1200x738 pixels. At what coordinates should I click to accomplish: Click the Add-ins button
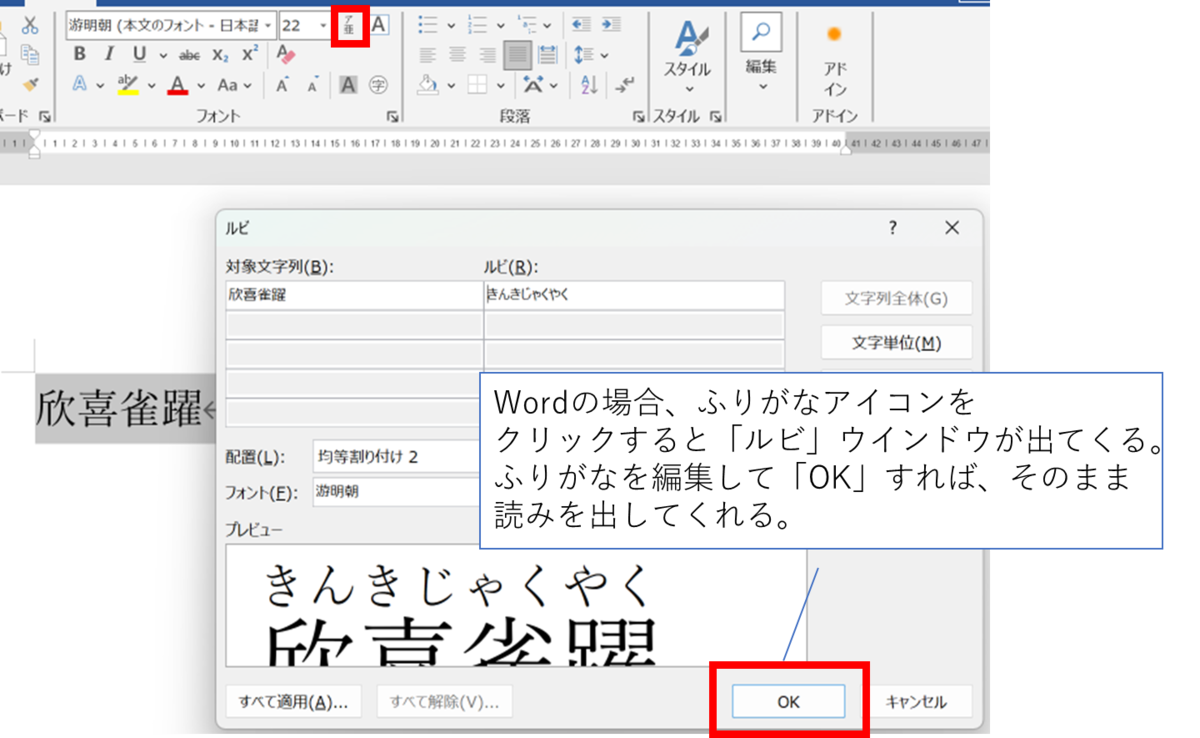[834, 60]
